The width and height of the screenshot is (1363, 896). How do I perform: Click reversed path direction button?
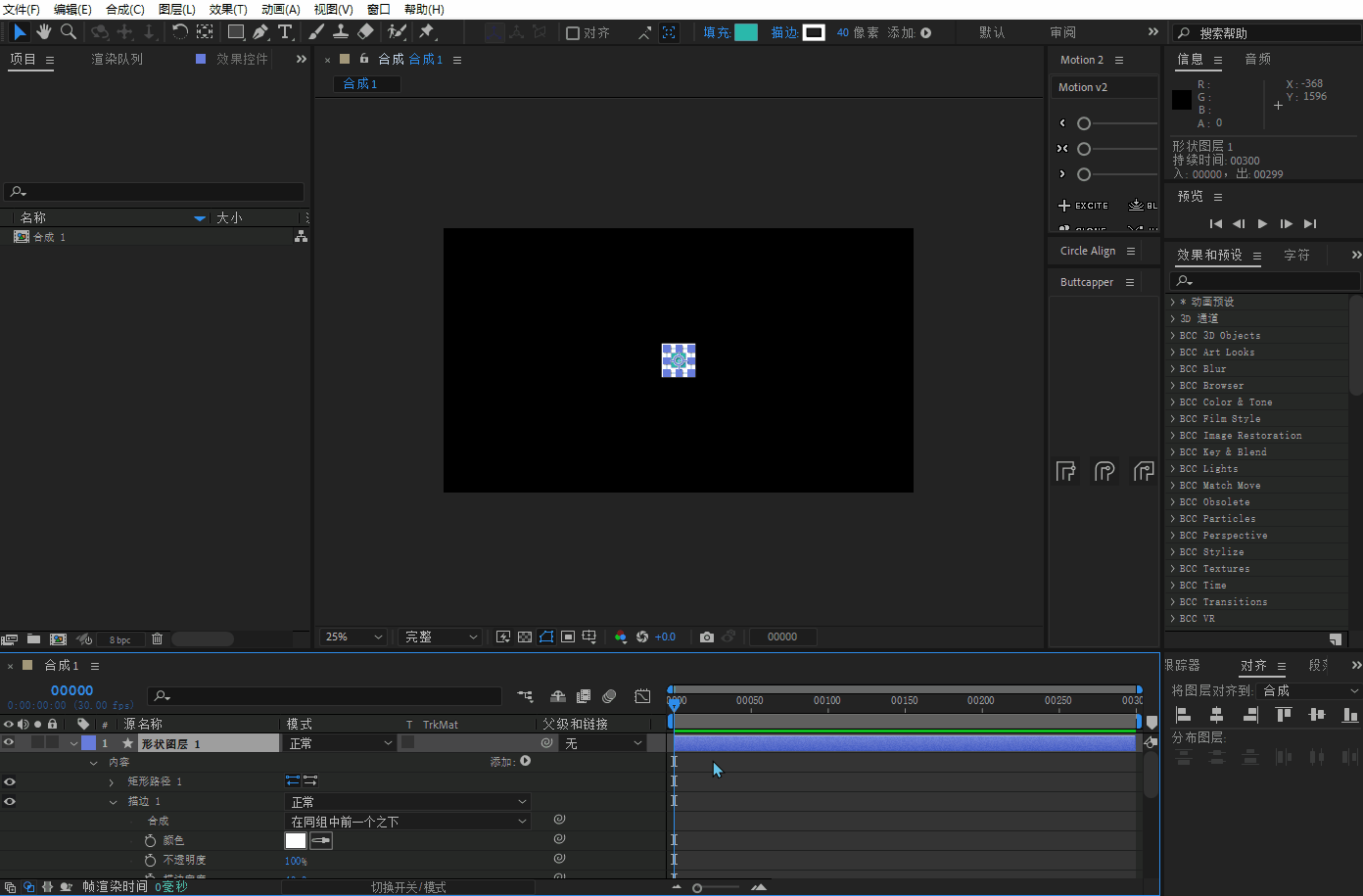(310, 780)
